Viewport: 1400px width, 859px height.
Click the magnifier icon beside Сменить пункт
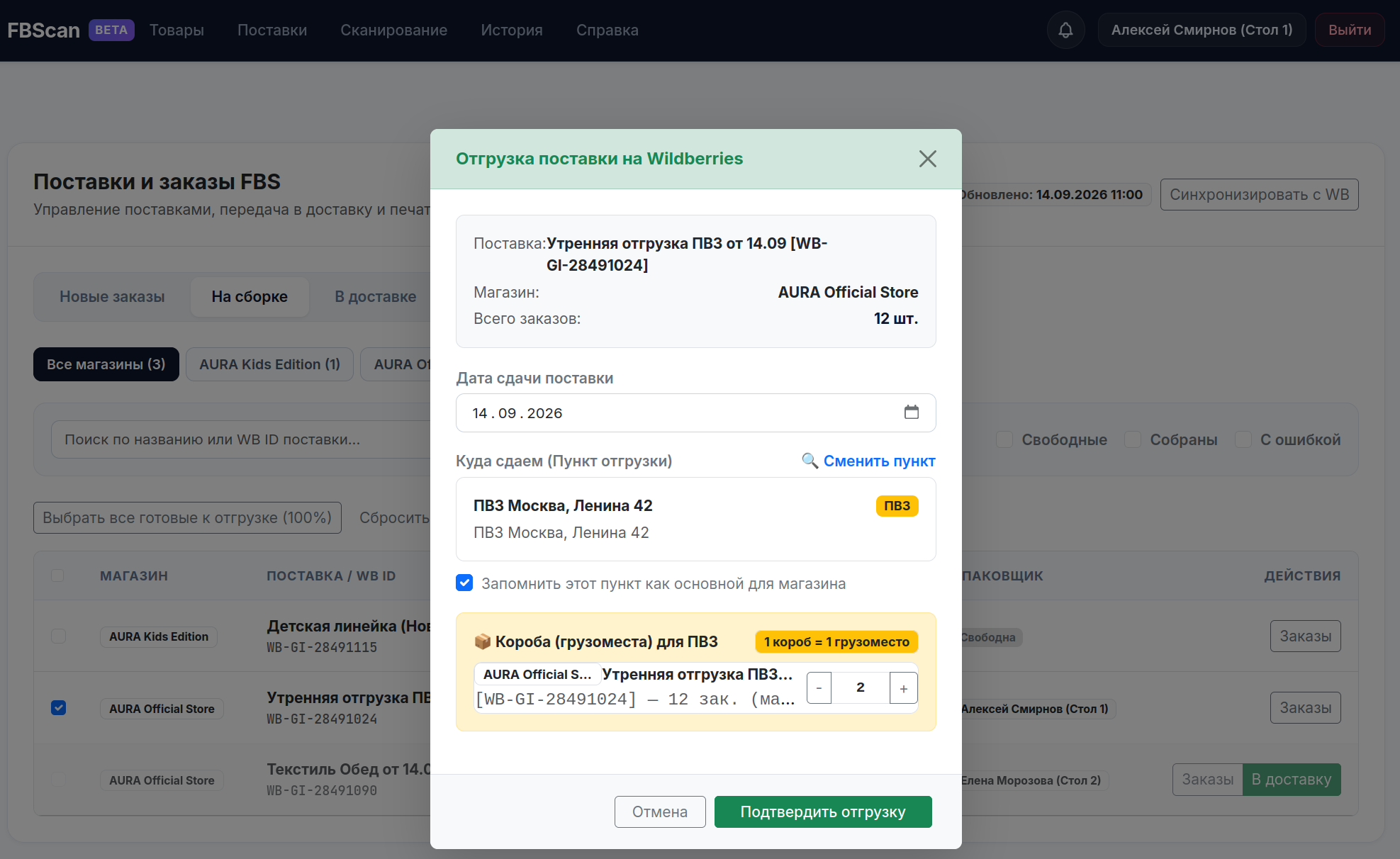(x=810, y=461)
